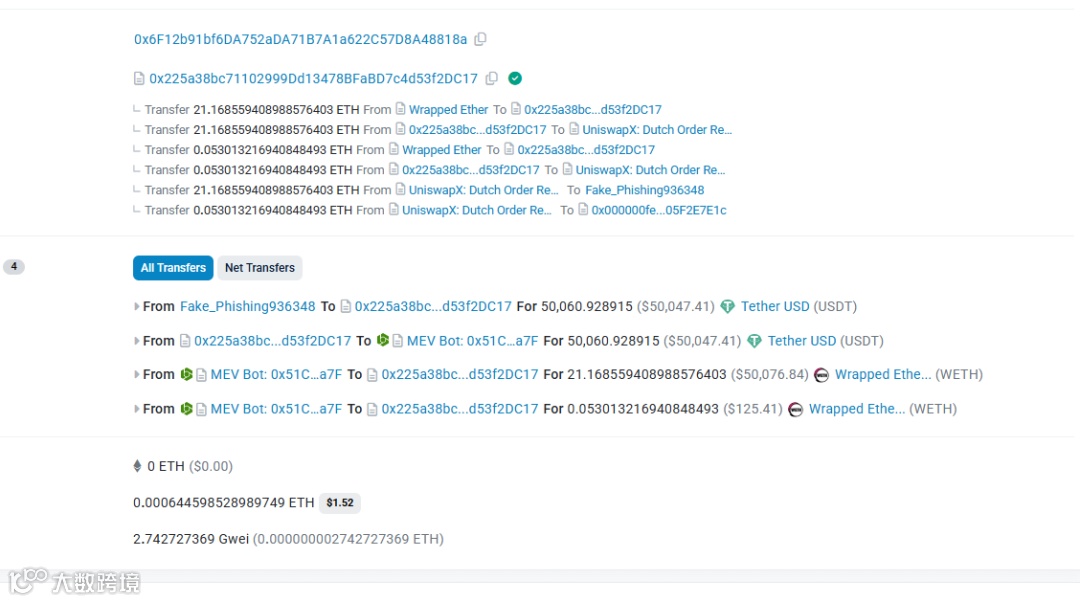Screen dimensions: 1080x602
Task: Expand 0.05301 WETH transfer row
Action: pyautogui.click(x=136, y=409)
